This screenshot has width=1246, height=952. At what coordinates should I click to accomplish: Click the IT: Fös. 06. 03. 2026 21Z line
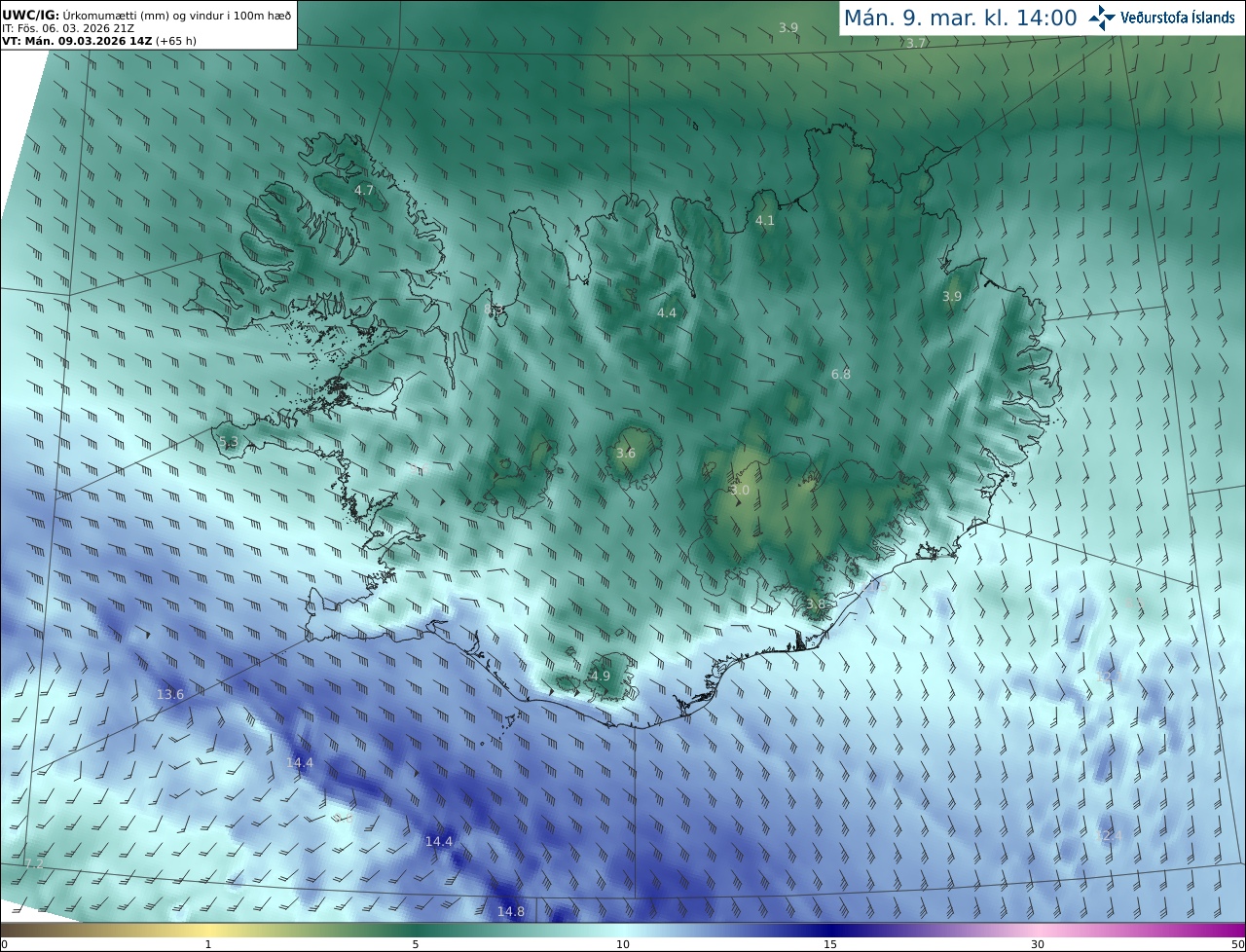[x=68, y=28]
